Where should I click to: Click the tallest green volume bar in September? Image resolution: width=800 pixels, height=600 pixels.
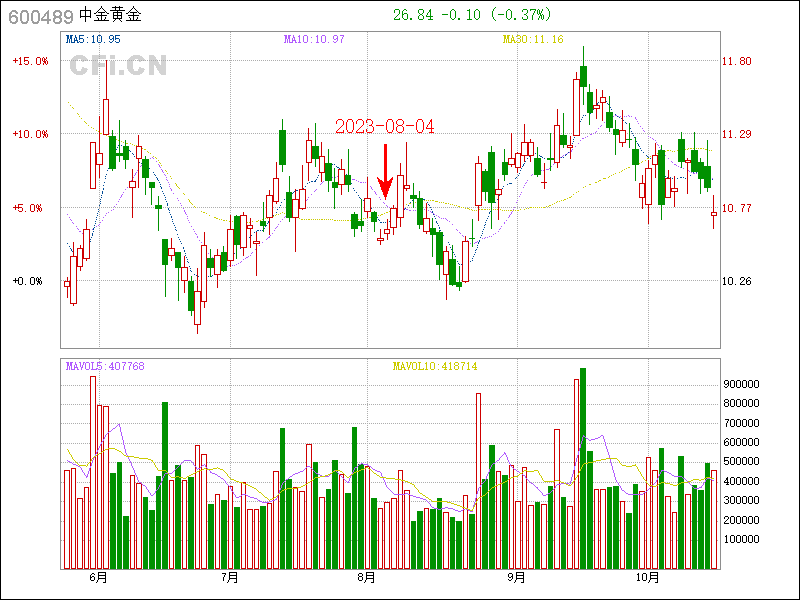pyautogui.click(x=583, y=468)
